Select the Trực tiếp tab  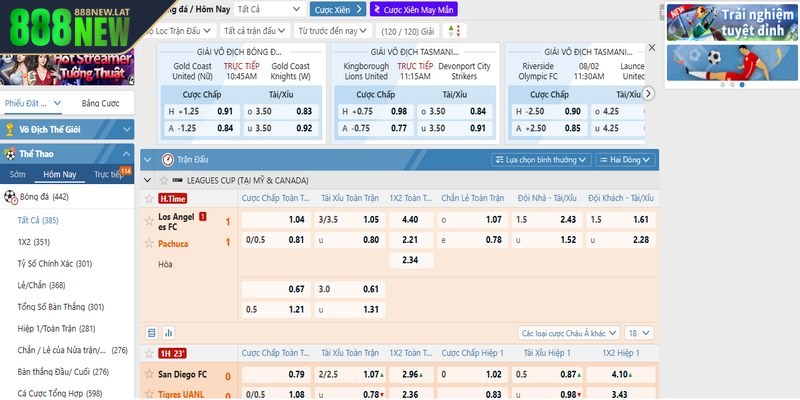click(x=108, y=174)
